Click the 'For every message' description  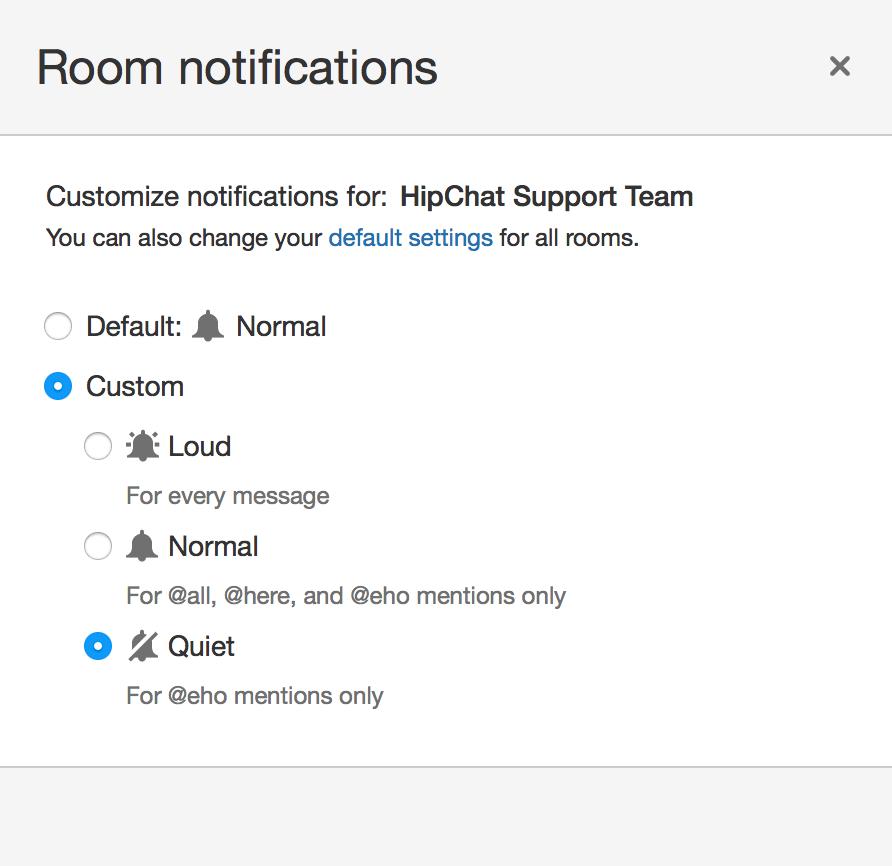coord(228,496)
